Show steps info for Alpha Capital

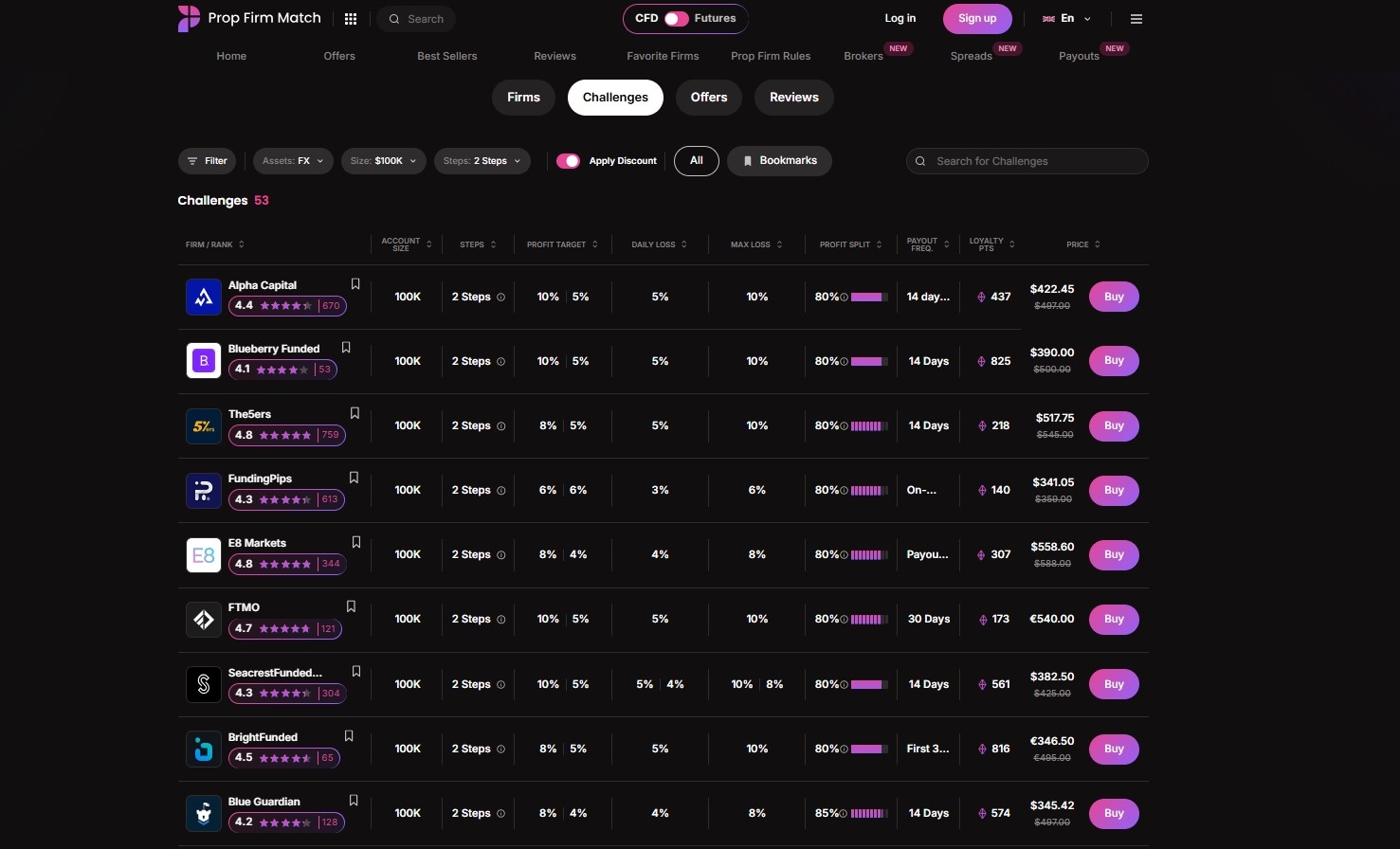pos(501,298)
